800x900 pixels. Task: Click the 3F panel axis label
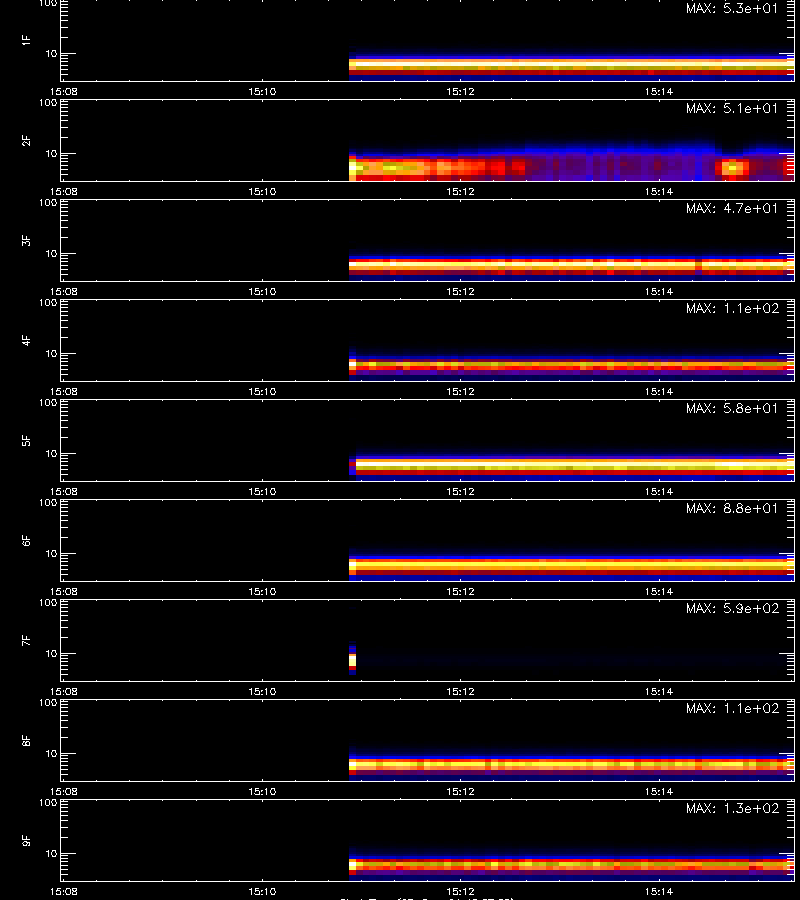click(26, 240)
